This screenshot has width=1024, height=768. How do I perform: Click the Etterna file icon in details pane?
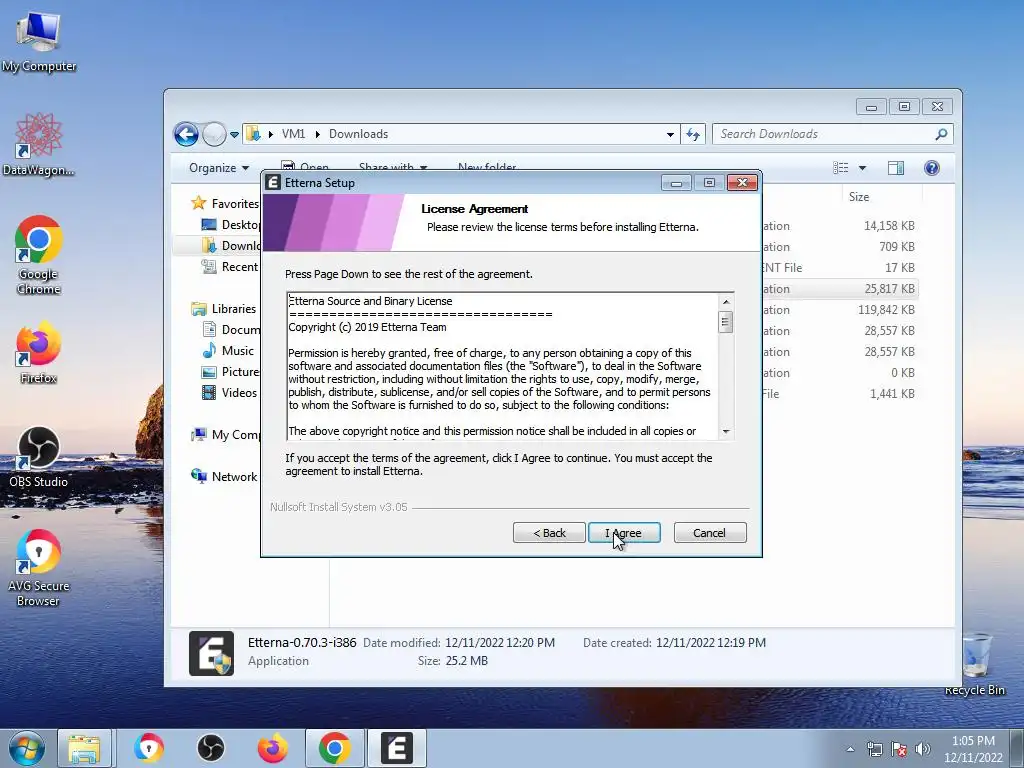coord(211,653)
